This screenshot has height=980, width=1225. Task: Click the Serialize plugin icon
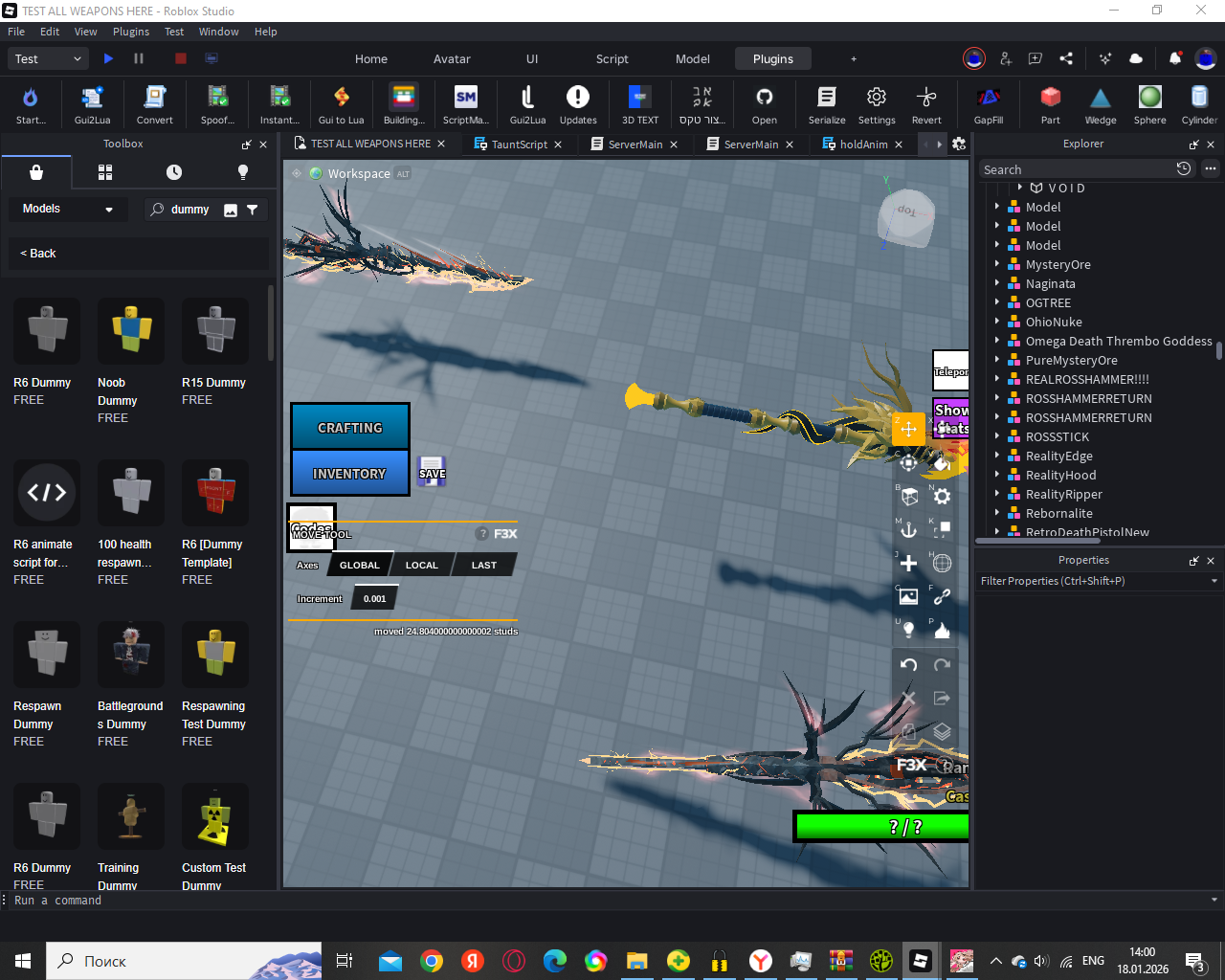click(x=827, y=104)
